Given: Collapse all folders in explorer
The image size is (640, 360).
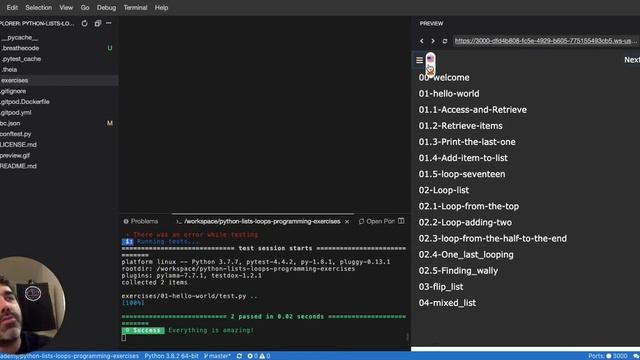Looking at the screenshot, I should [98, 23].
